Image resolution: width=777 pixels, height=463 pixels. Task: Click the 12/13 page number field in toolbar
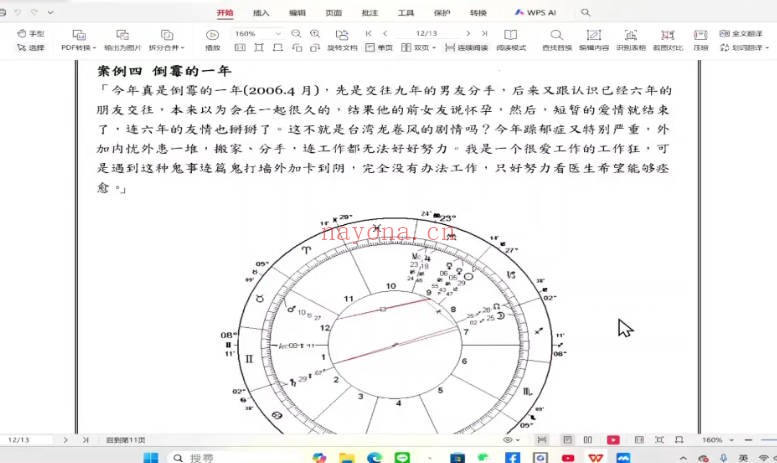(427, 33)
